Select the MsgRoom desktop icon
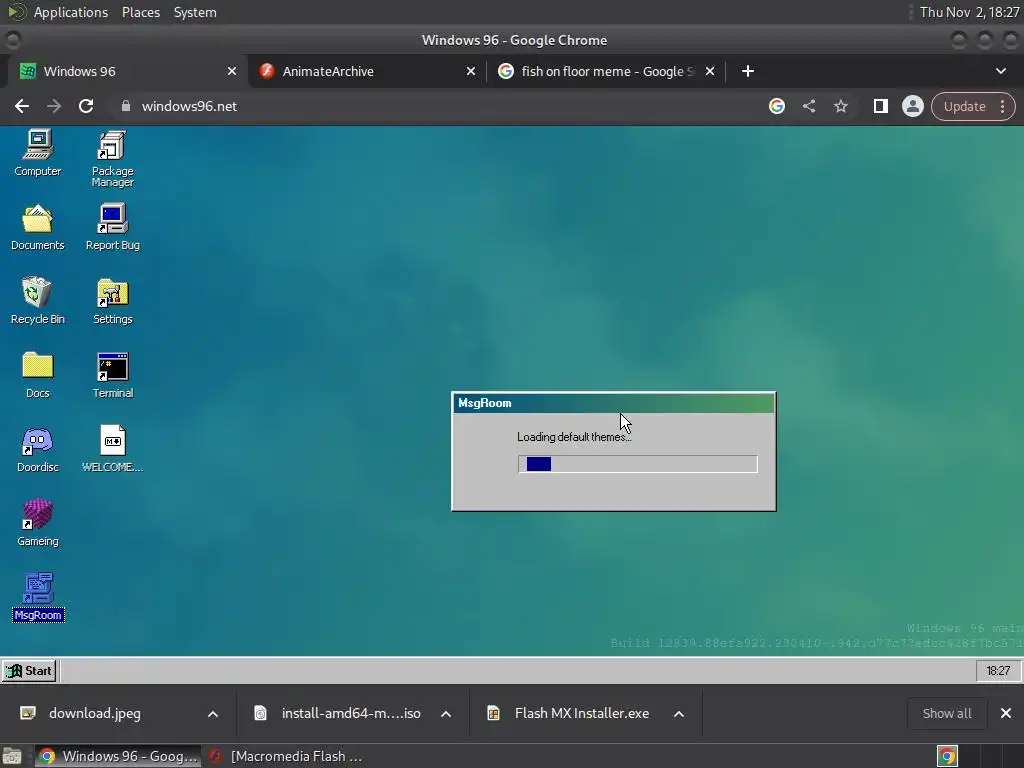The height and width of the screenshot is (768, 1024). point(38,597)
